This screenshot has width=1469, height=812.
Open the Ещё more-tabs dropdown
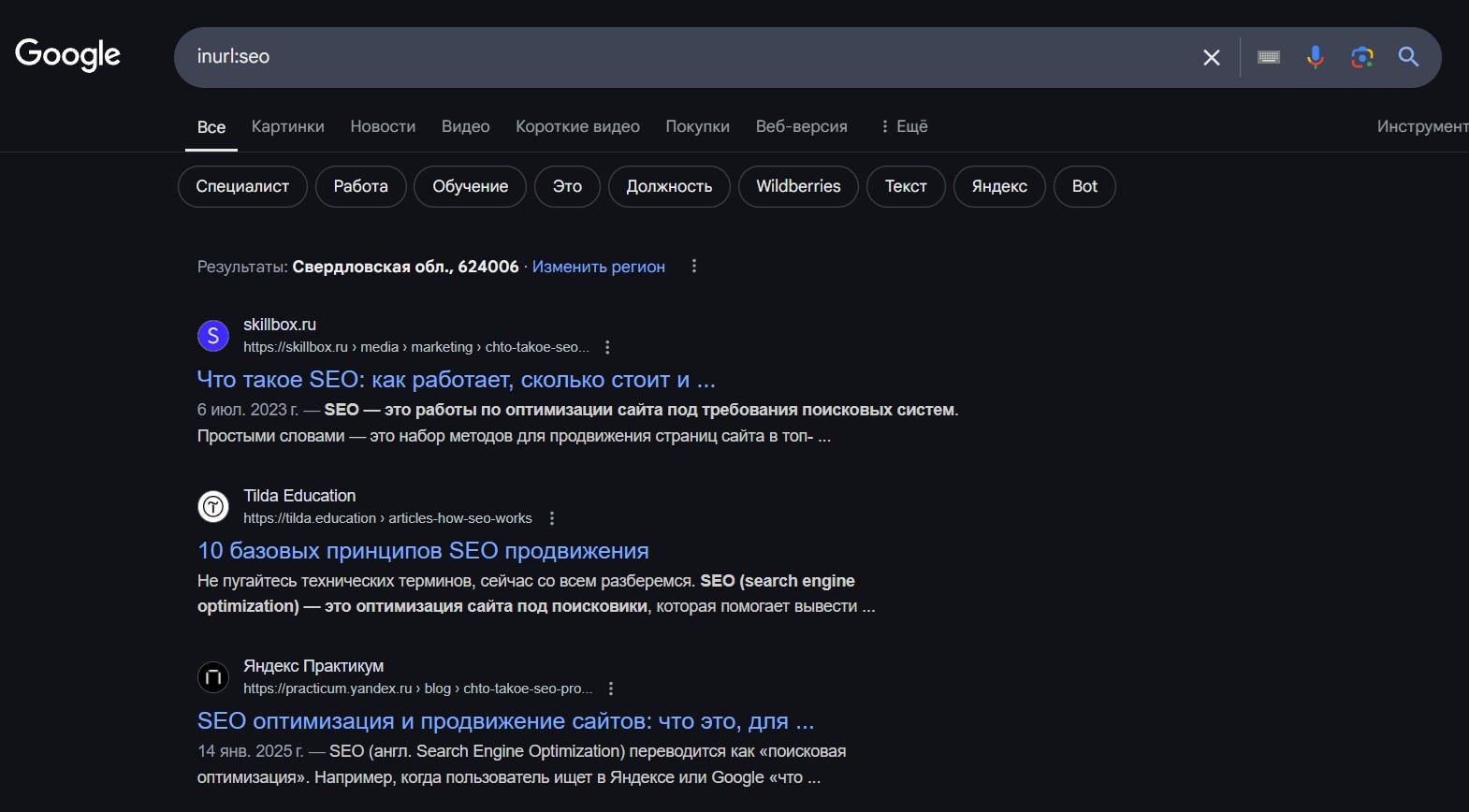[x=904, y=126]
